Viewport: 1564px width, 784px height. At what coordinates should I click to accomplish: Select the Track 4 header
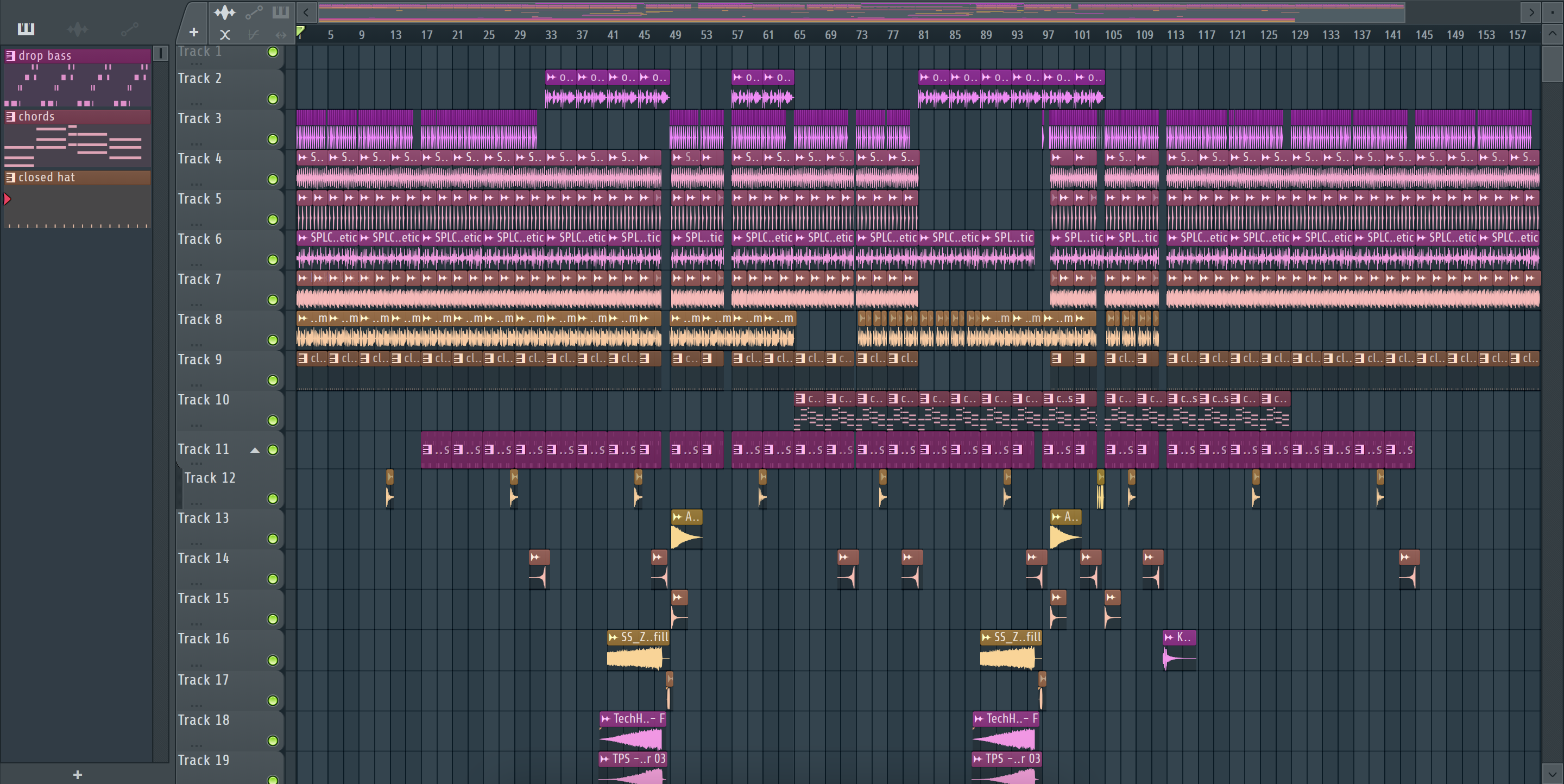pos(230,169)
